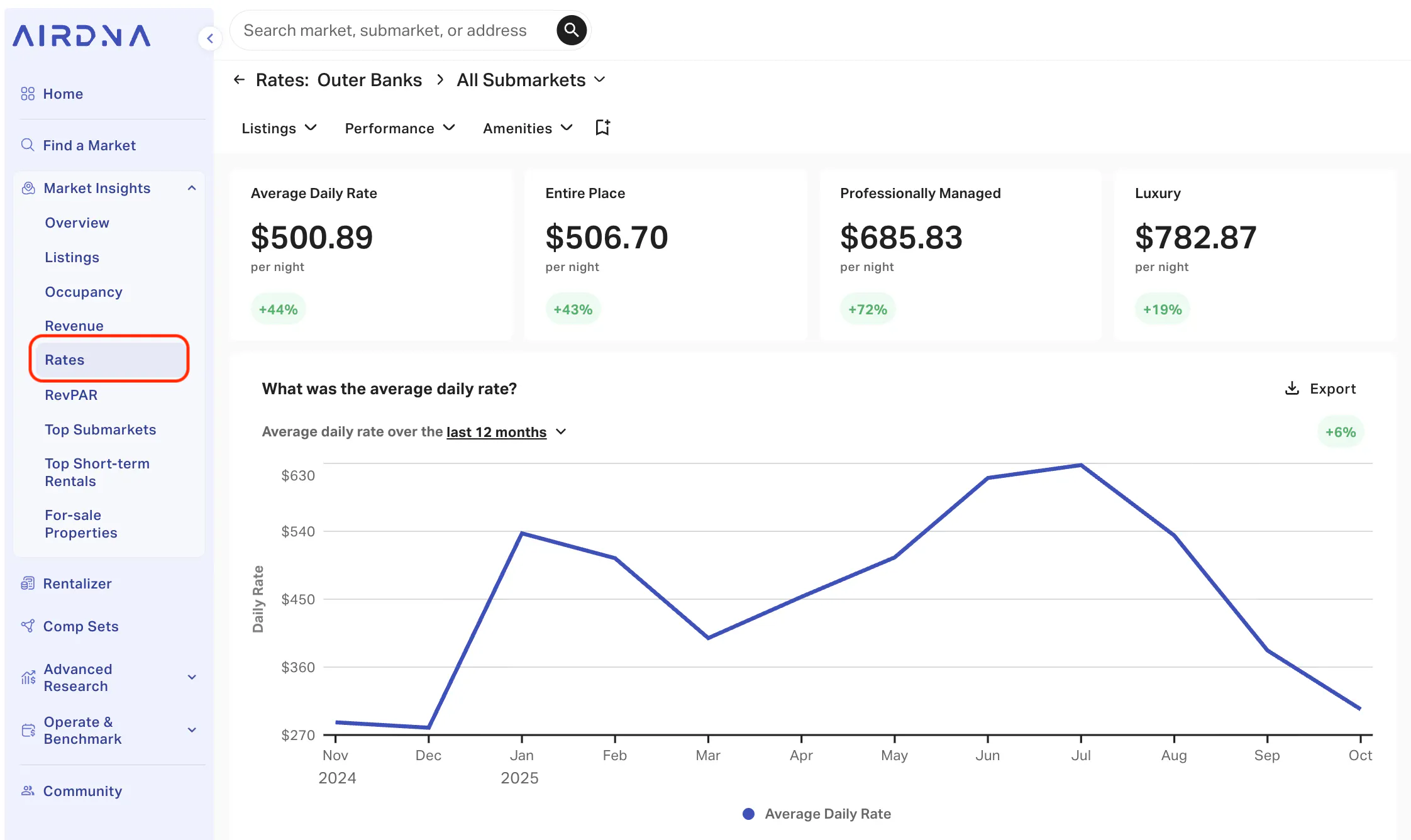Open Rentalizer

77,583
